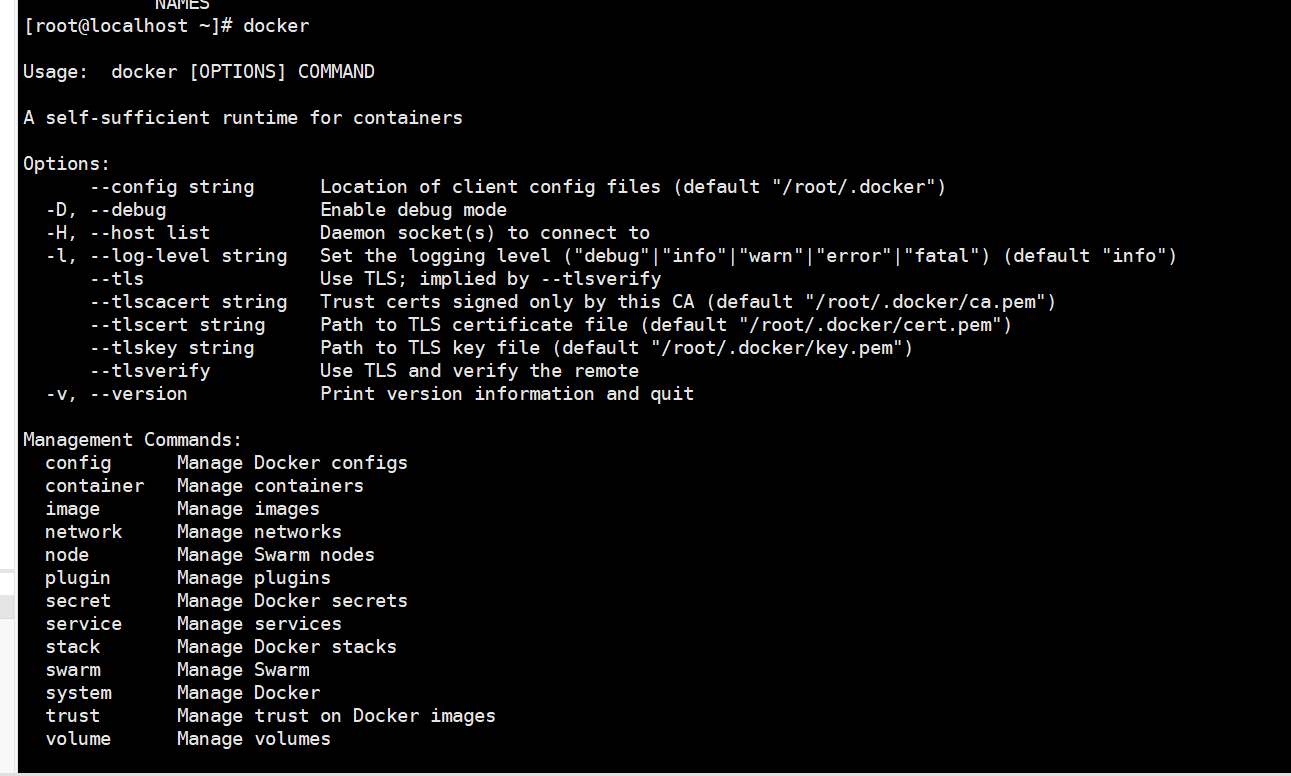Click the "--tlskey string" option
Viewport: 1291px width, 776px height.
(x=171, y=348)
